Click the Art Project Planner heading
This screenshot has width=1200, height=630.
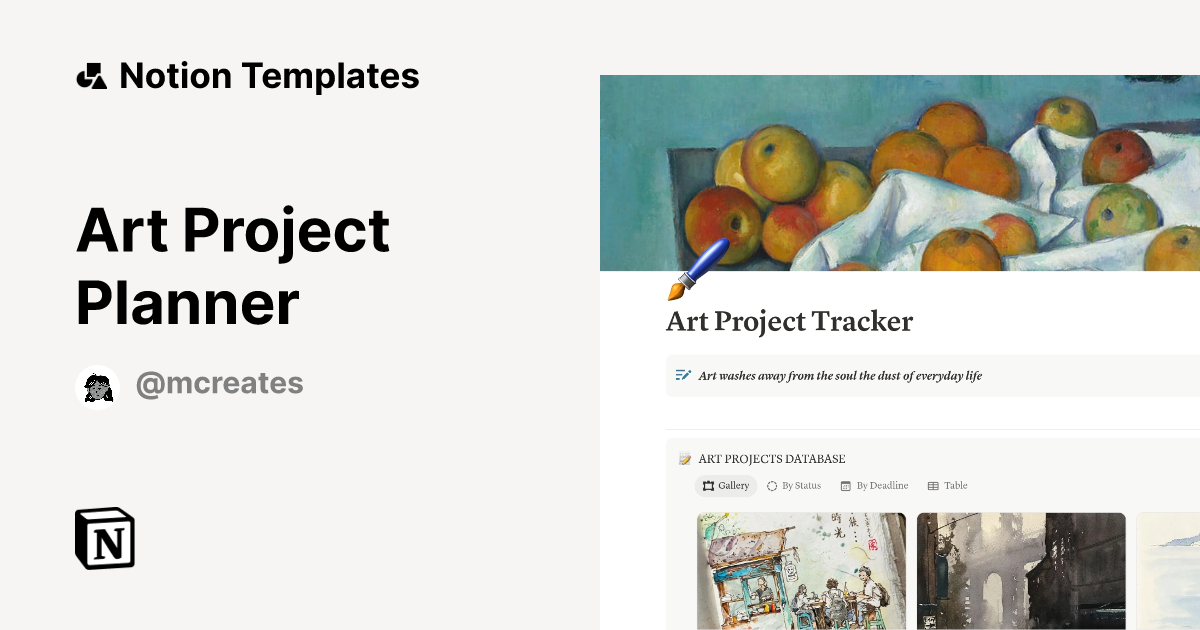coord(232,265)
